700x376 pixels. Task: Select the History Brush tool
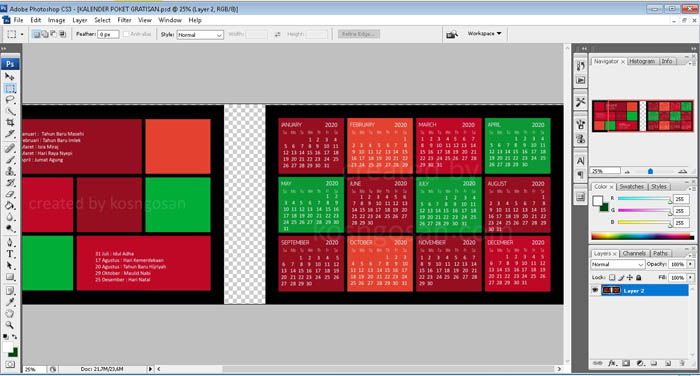click(10, 183)
